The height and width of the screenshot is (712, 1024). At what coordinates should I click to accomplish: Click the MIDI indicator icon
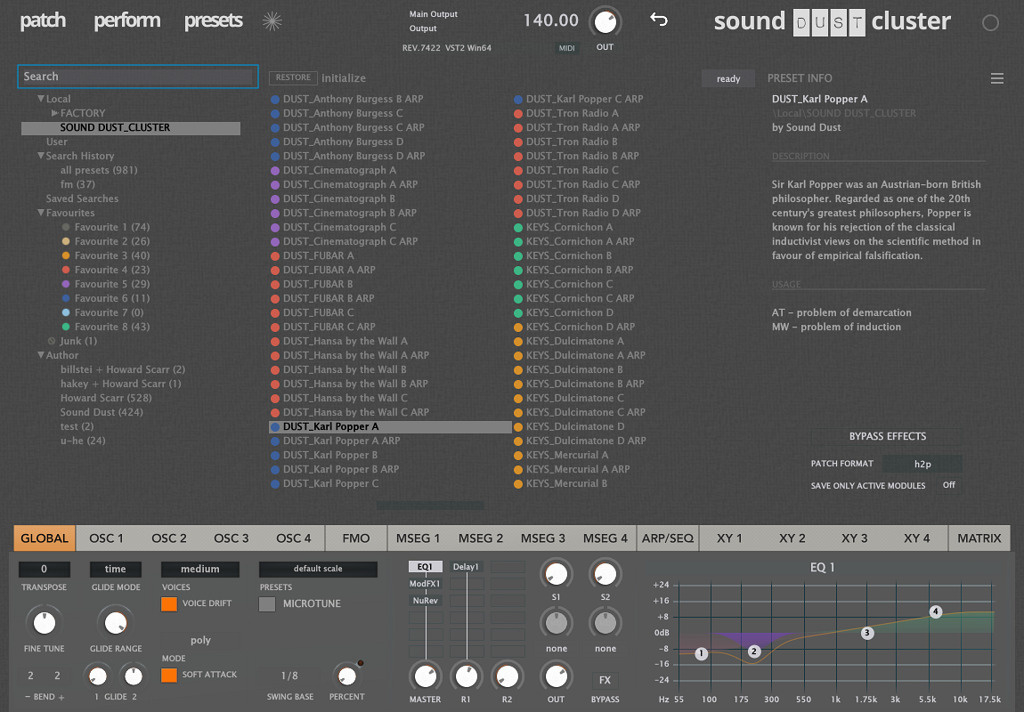click(x=567, y=47)
